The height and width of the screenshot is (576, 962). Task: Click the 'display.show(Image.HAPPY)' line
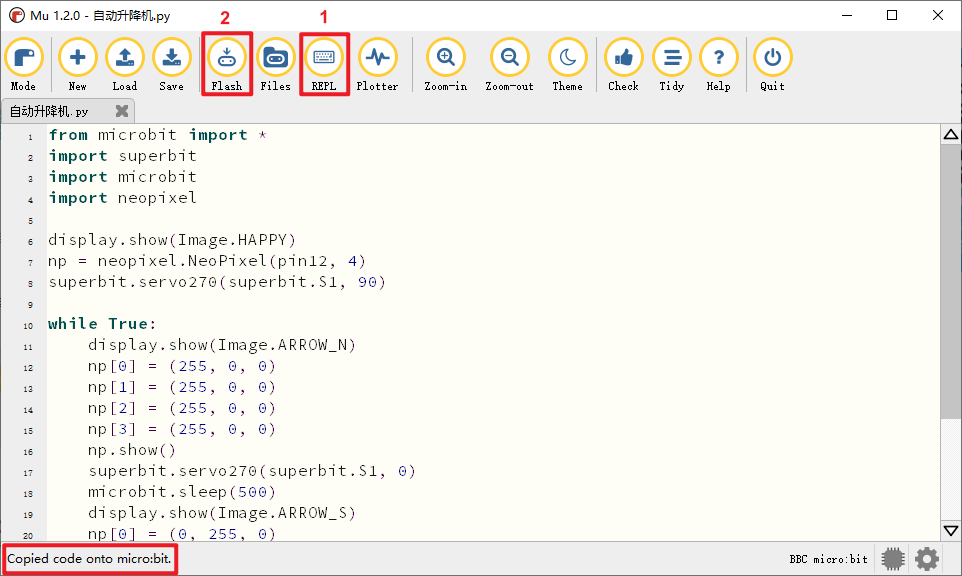[172, 240]
